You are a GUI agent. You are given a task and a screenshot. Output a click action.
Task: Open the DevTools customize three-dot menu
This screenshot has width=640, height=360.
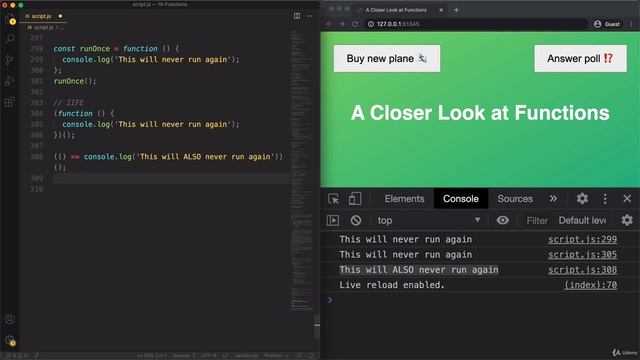click(x=605, y=199)
